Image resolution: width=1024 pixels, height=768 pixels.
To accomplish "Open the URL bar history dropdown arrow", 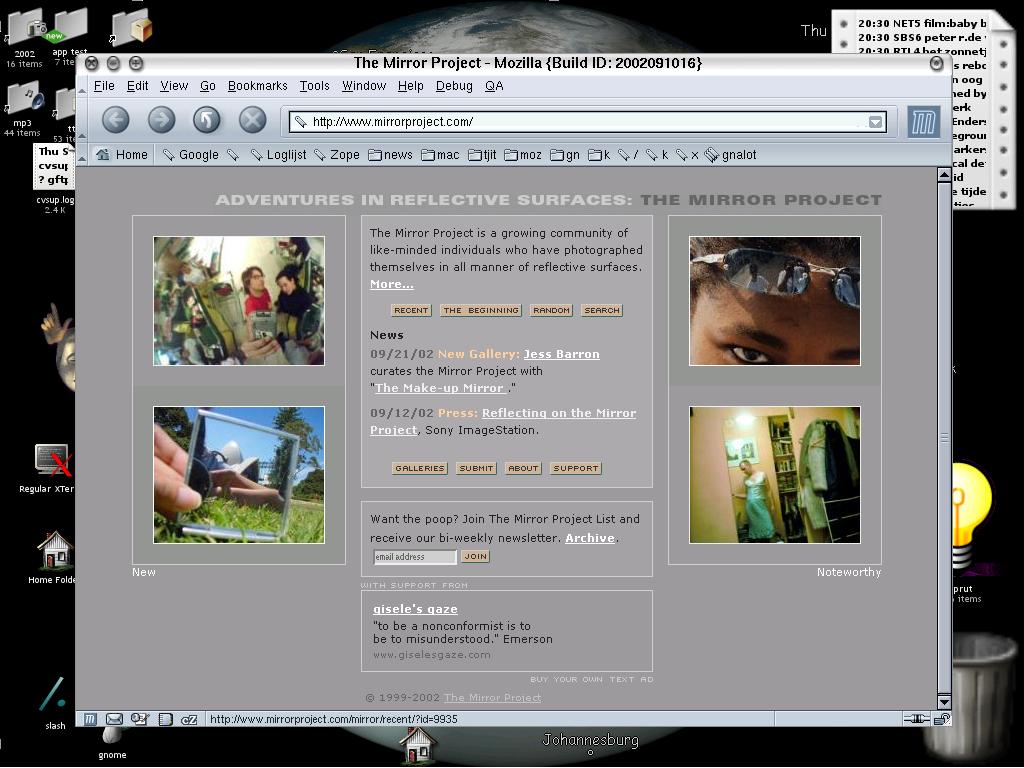I will (875, 122).
